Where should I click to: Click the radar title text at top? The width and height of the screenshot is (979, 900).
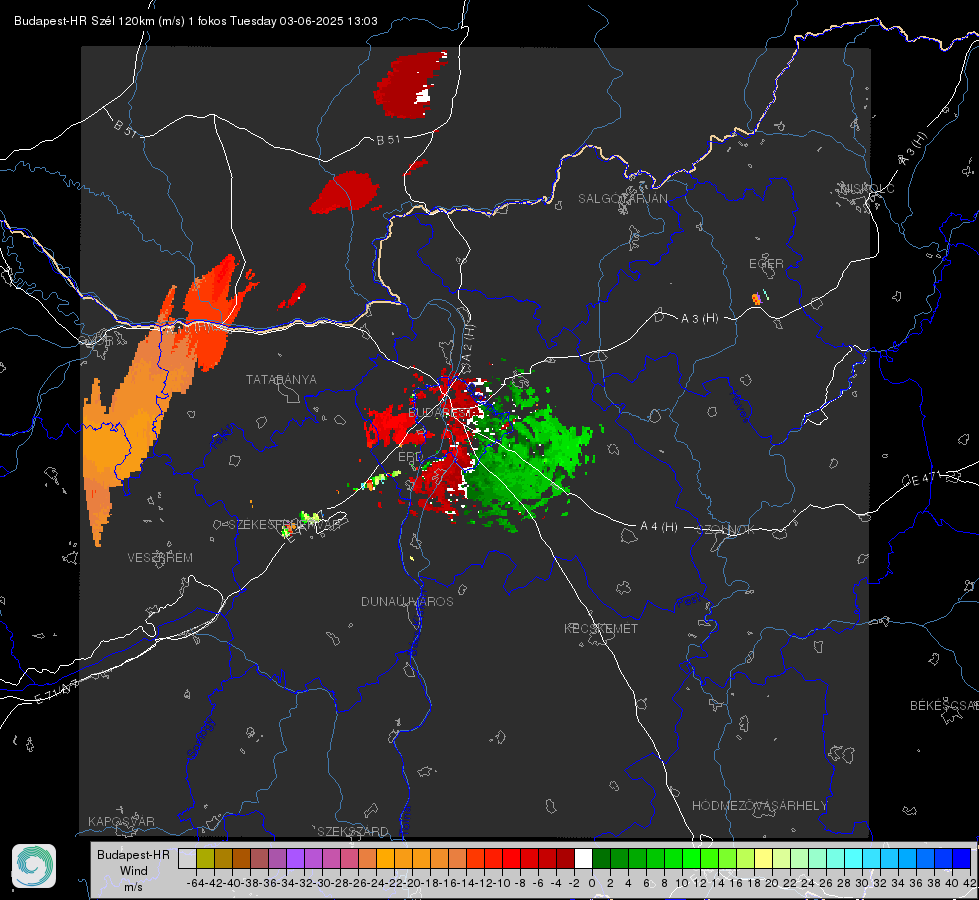tap(195, 21)
